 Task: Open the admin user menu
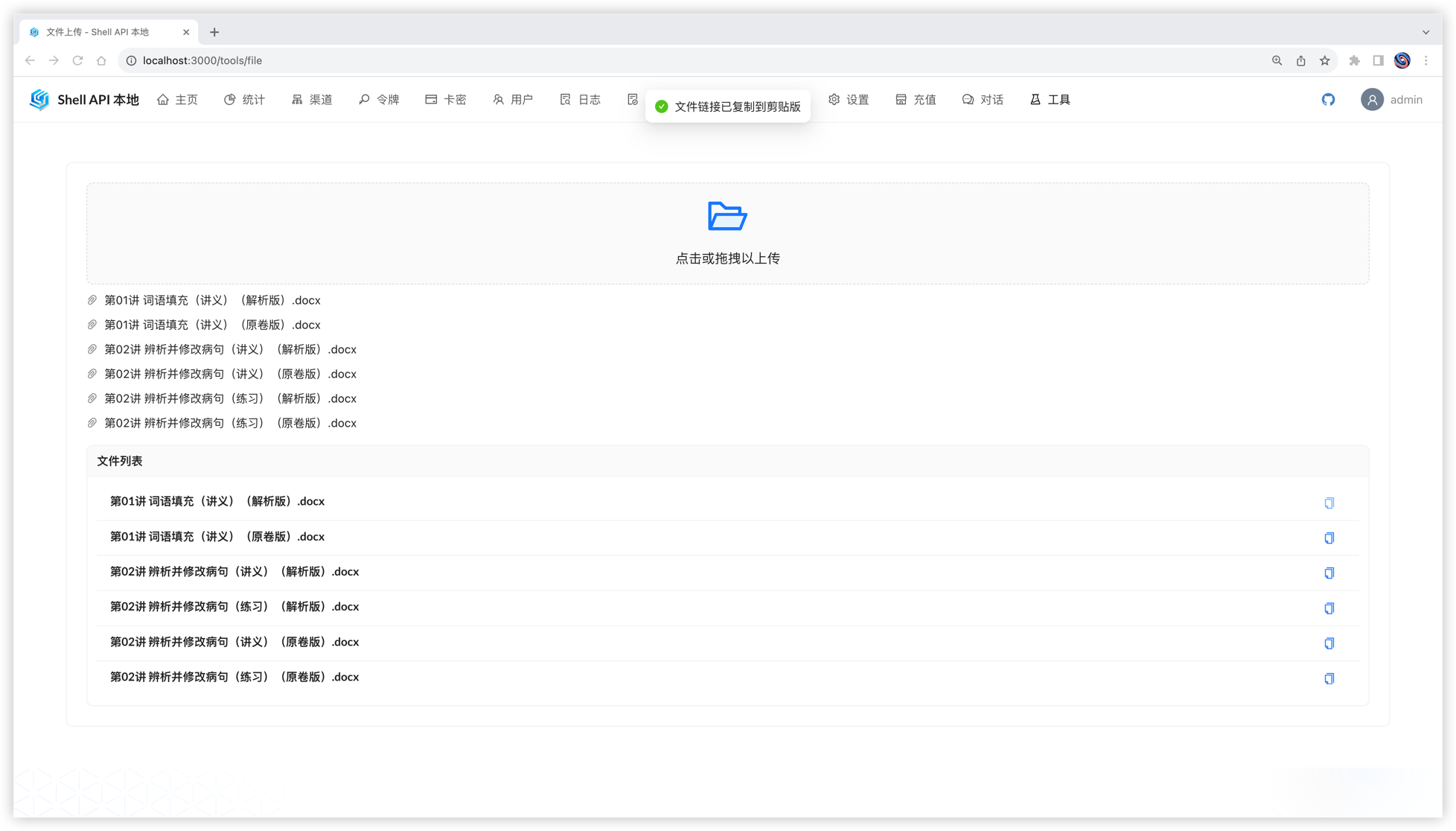tap(1391, 100)
